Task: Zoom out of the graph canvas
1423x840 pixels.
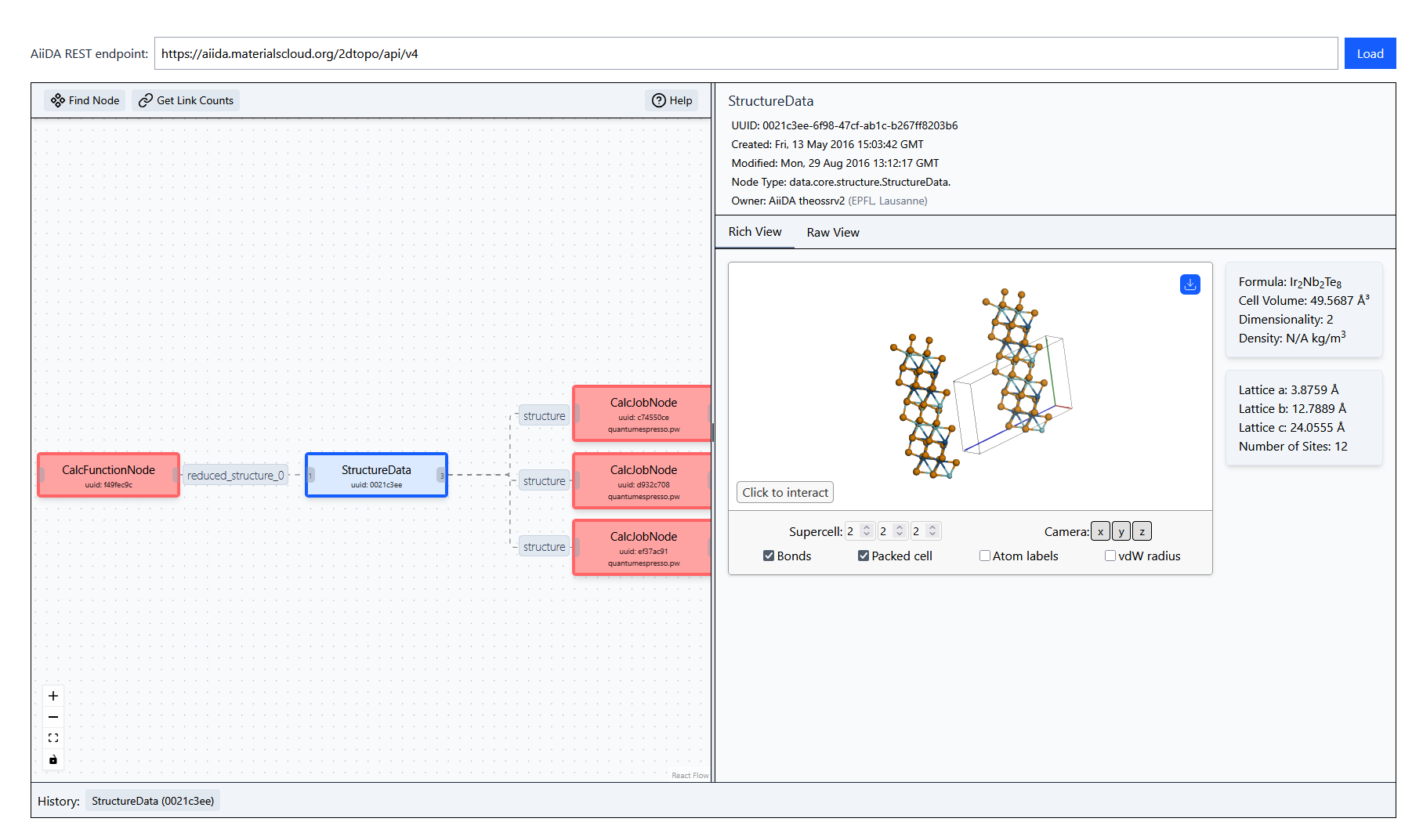Action: click(x=53, y=717)
